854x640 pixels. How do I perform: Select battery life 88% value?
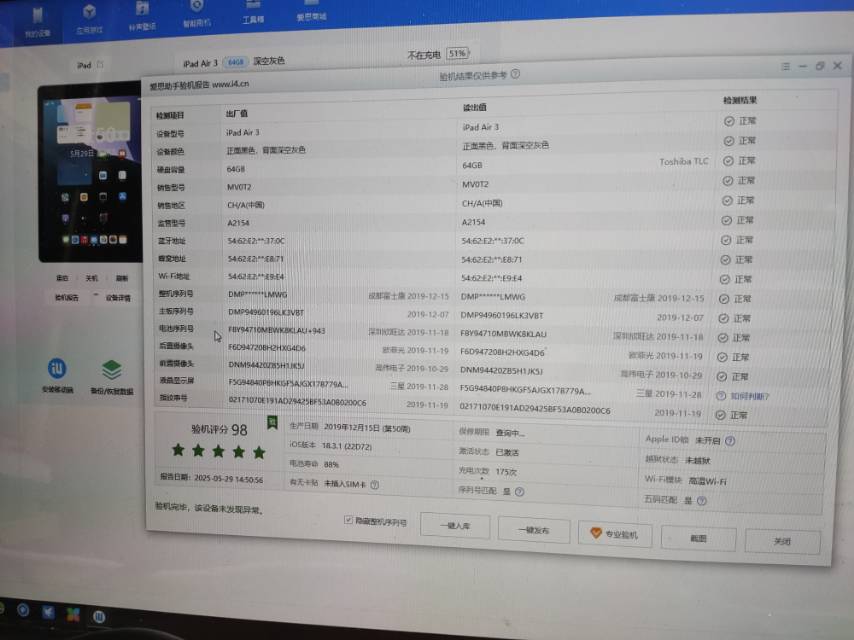point(331,465)
